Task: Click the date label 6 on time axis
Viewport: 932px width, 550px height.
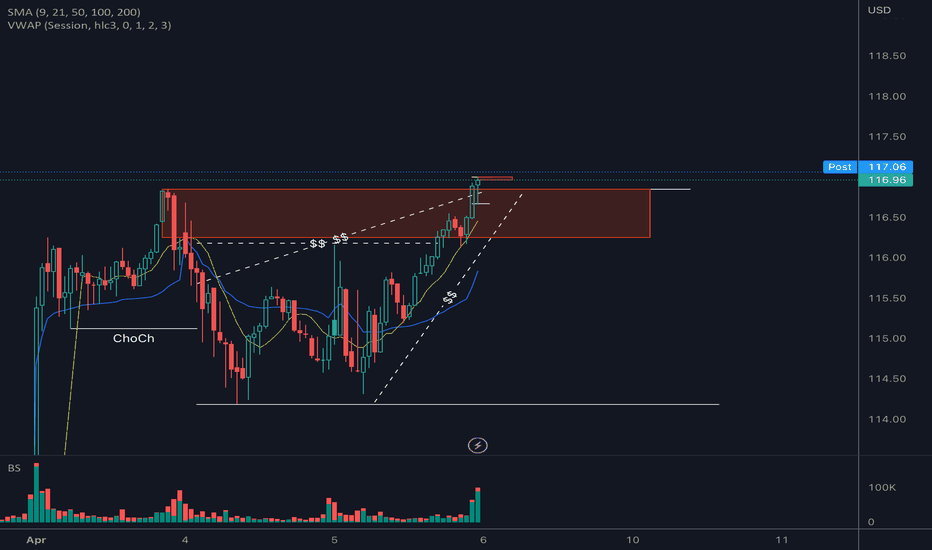Action: [483, 540]
